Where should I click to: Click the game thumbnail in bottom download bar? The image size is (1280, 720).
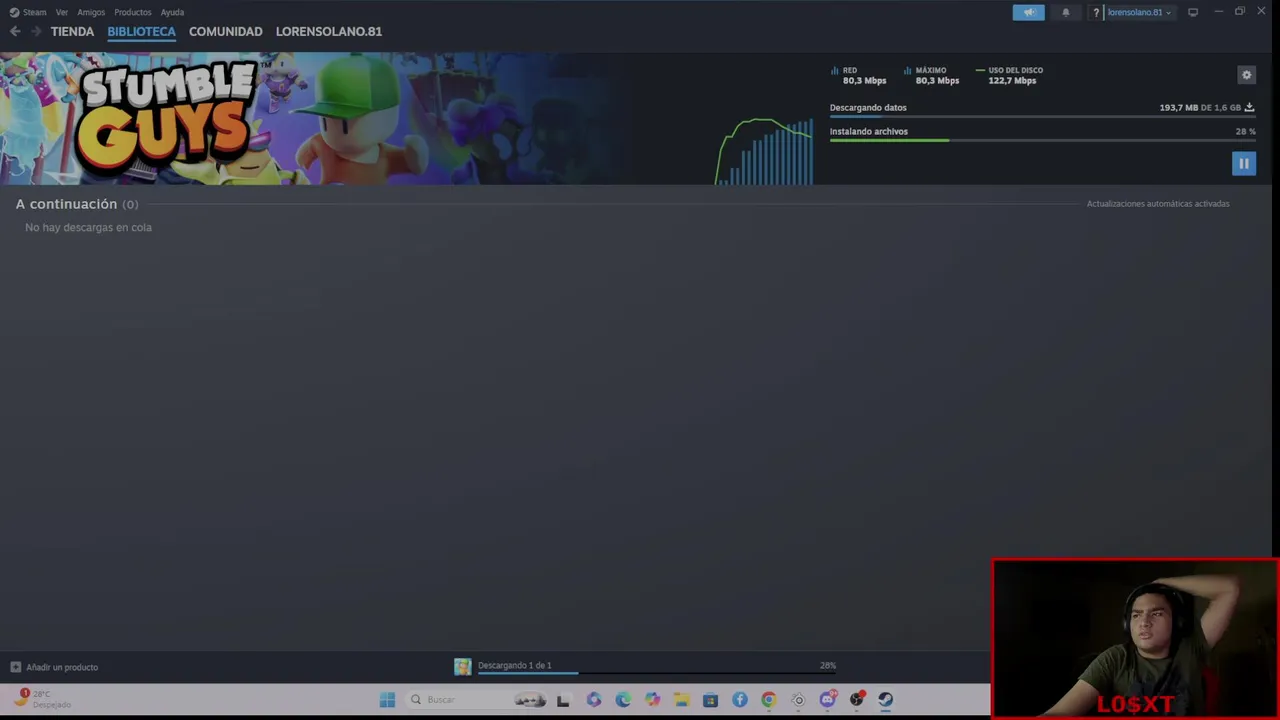point(462,667)
